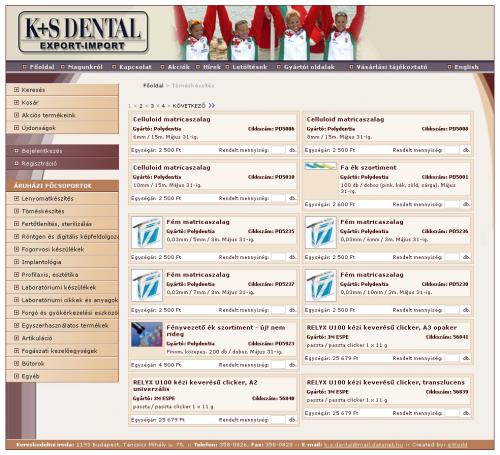Viewport: 500px width, 455px height.
Task: Switch the site to English
Action: coord(466,67)
